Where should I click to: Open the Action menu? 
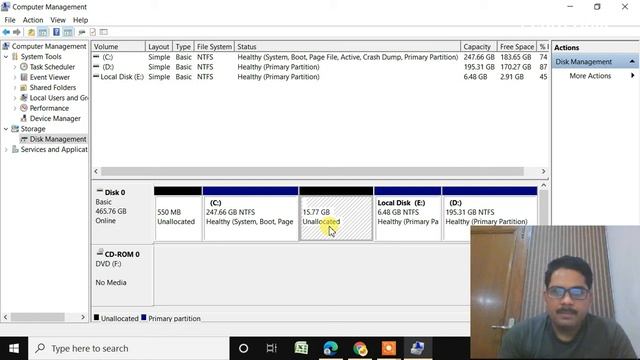(33, 20)
